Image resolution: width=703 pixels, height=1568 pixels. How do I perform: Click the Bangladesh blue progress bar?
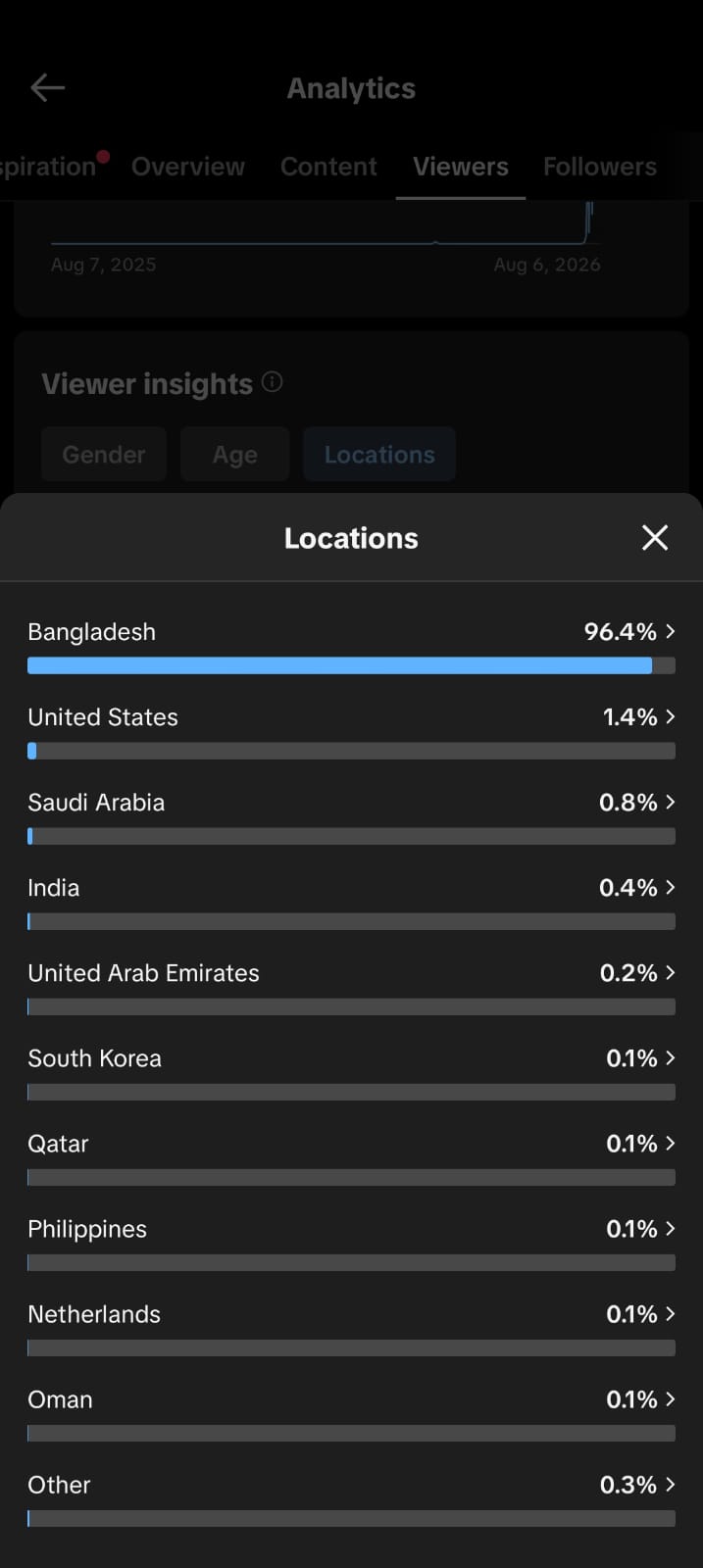click(339, 665)
